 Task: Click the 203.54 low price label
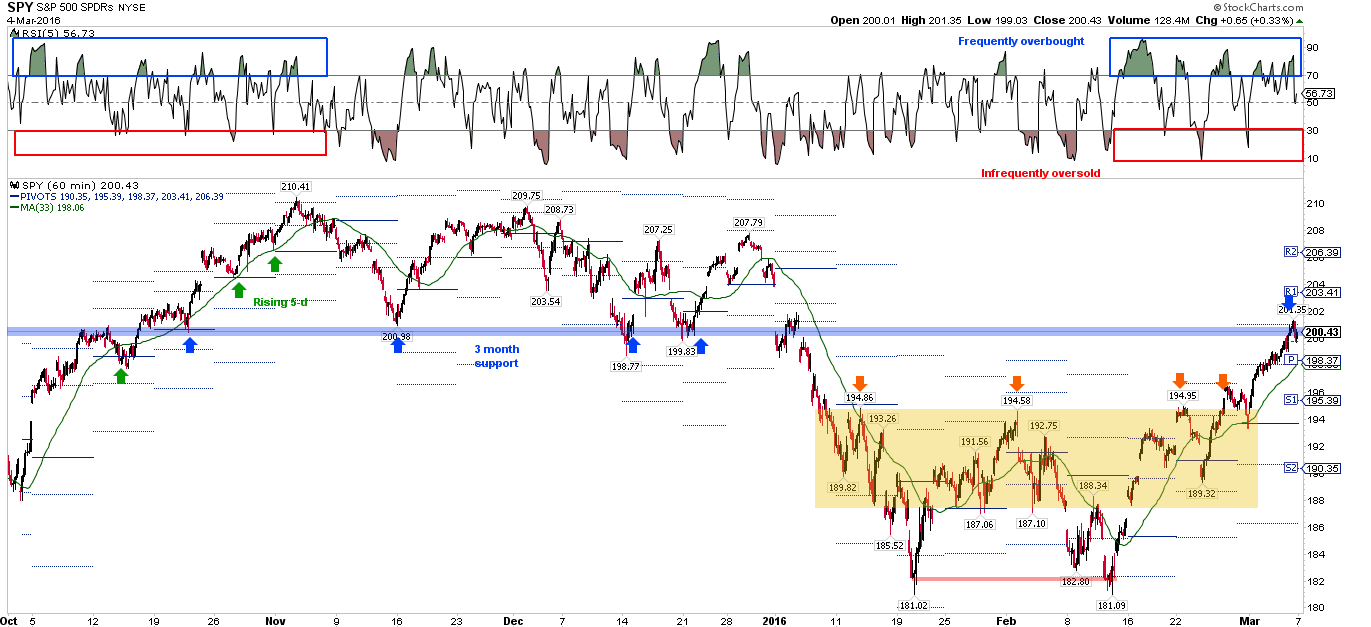pos(544,301)
